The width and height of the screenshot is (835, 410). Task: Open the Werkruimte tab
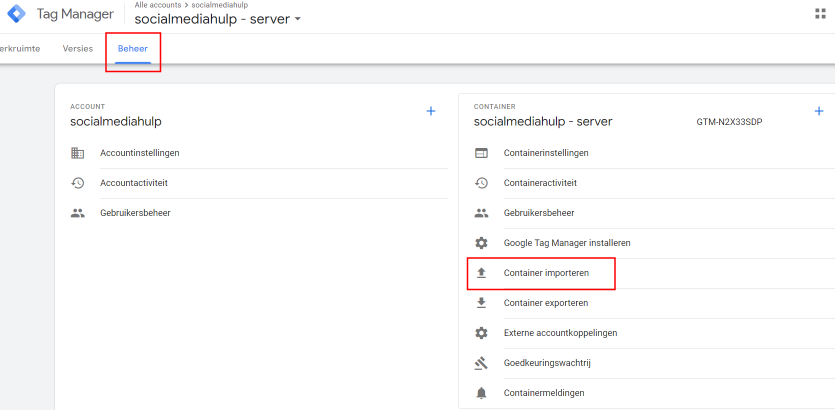(18, 48)
